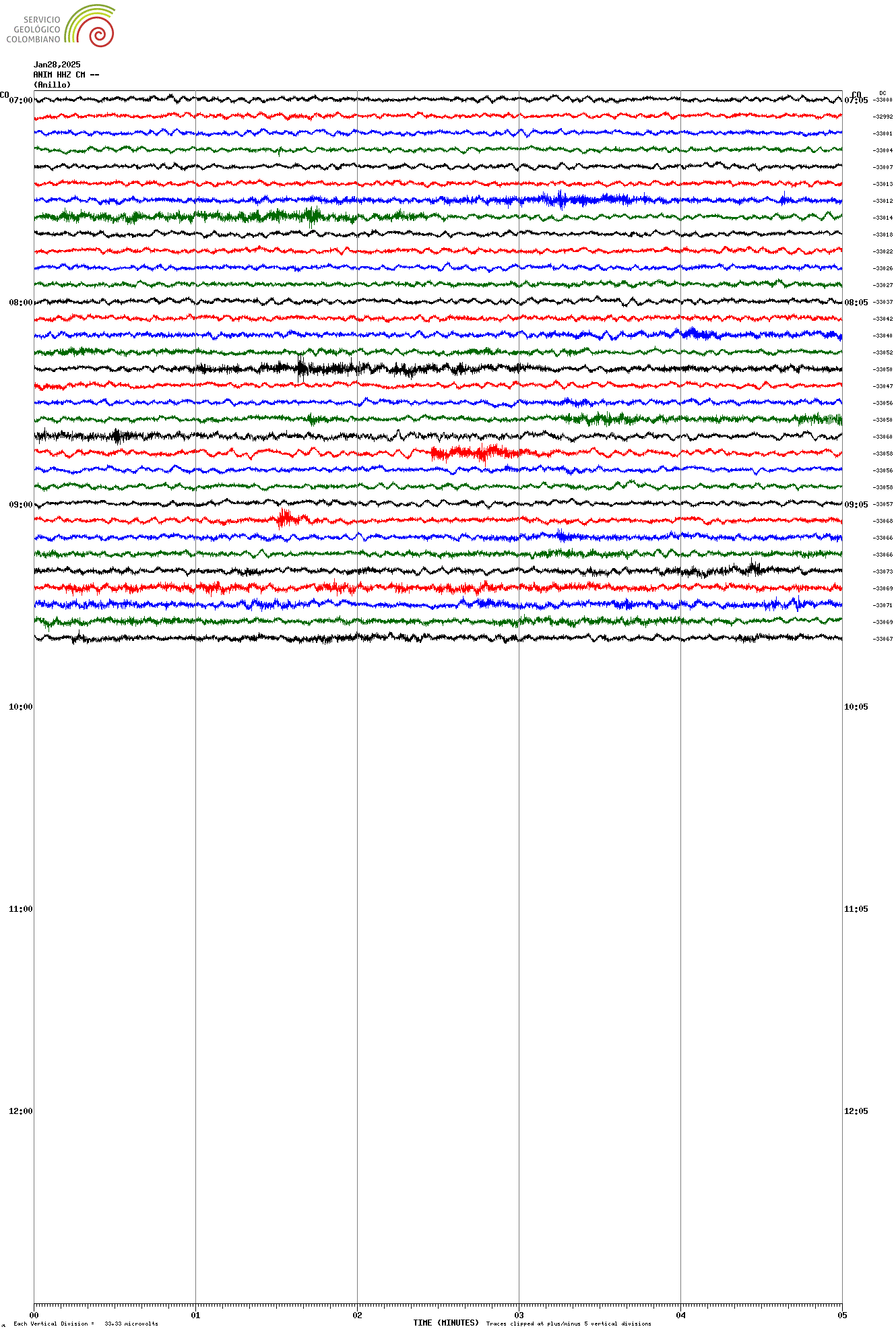Select the 09:00 left time label
This screenshot has height=1333, width=896.
(x=20, y=505)
